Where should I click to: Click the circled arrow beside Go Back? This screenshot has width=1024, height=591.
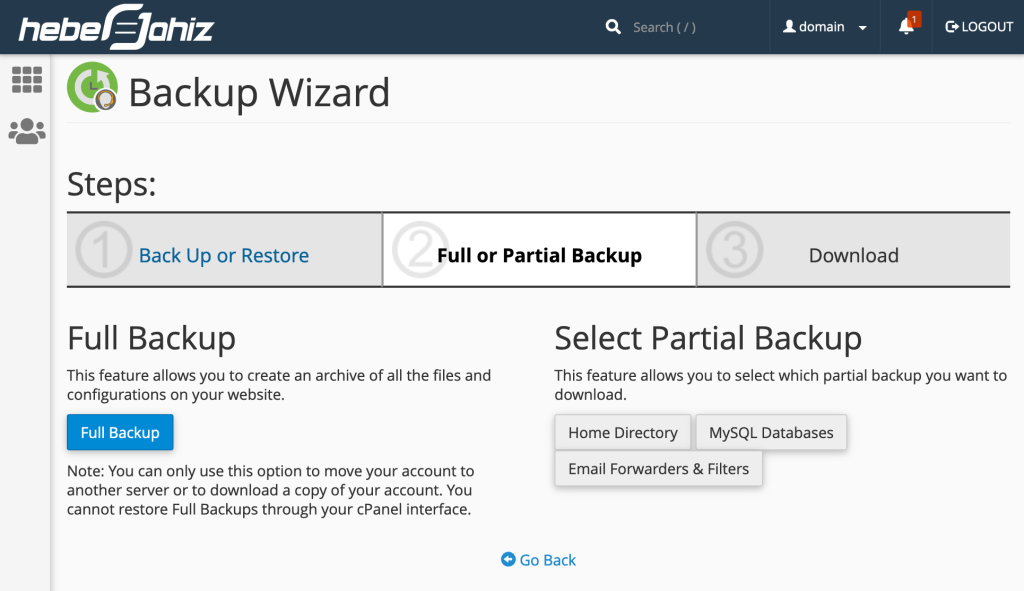coord(508,560)
